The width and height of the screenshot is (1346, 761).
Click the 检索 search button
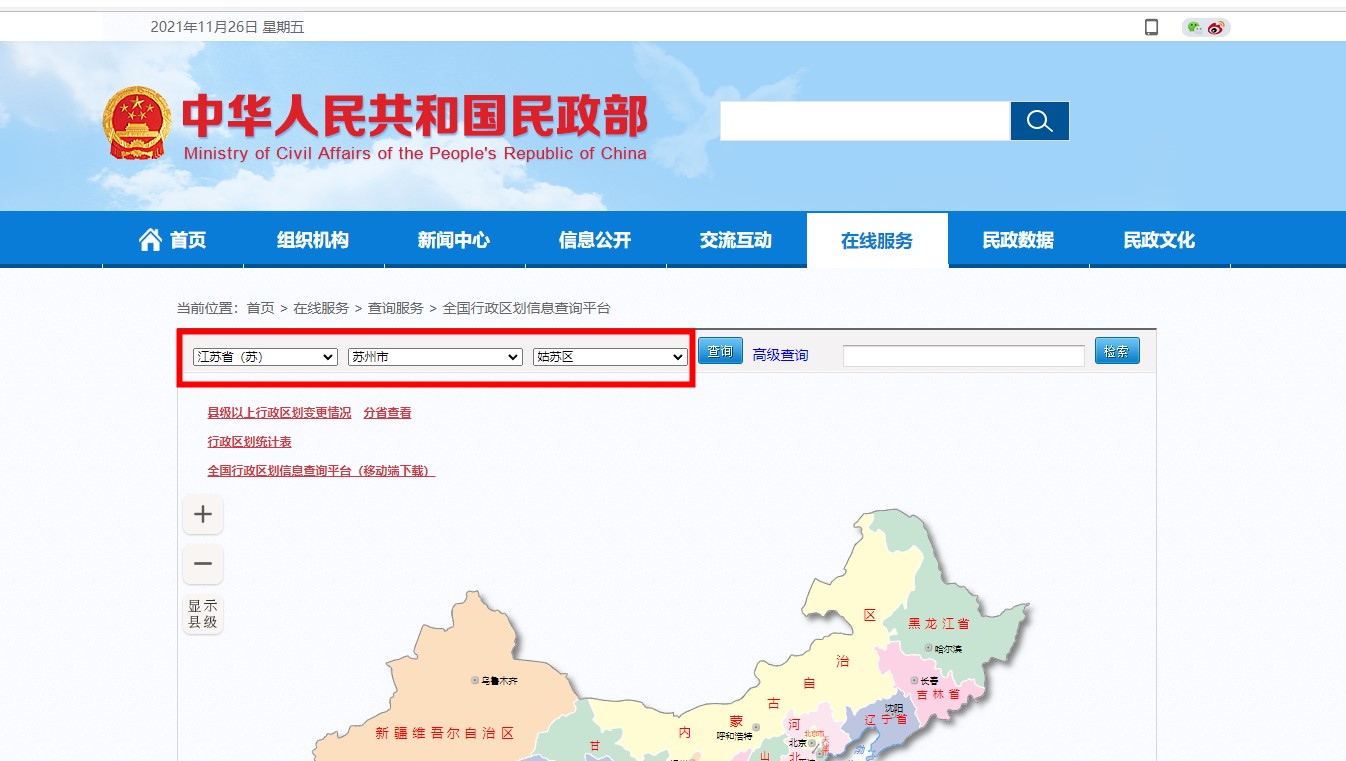[1117, 351]
